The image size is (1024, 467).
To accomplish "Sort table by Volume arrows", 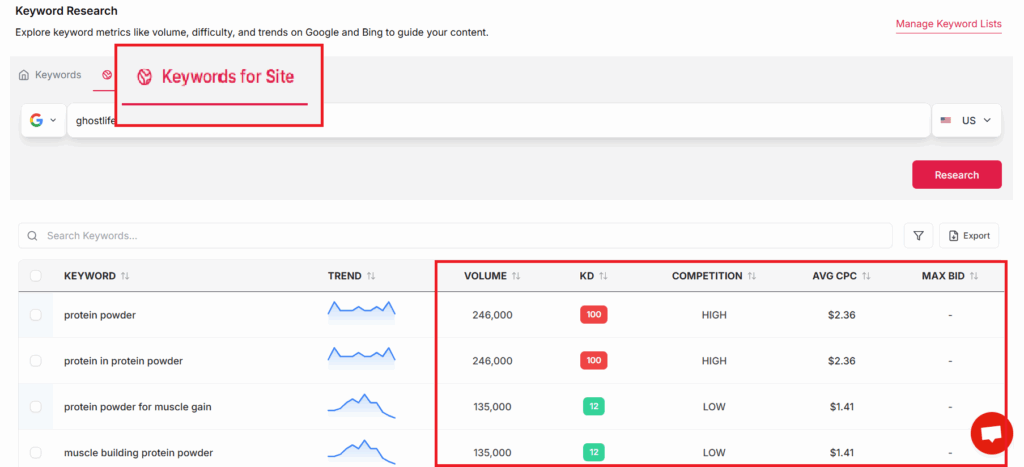I will click(x=516, y=276).
